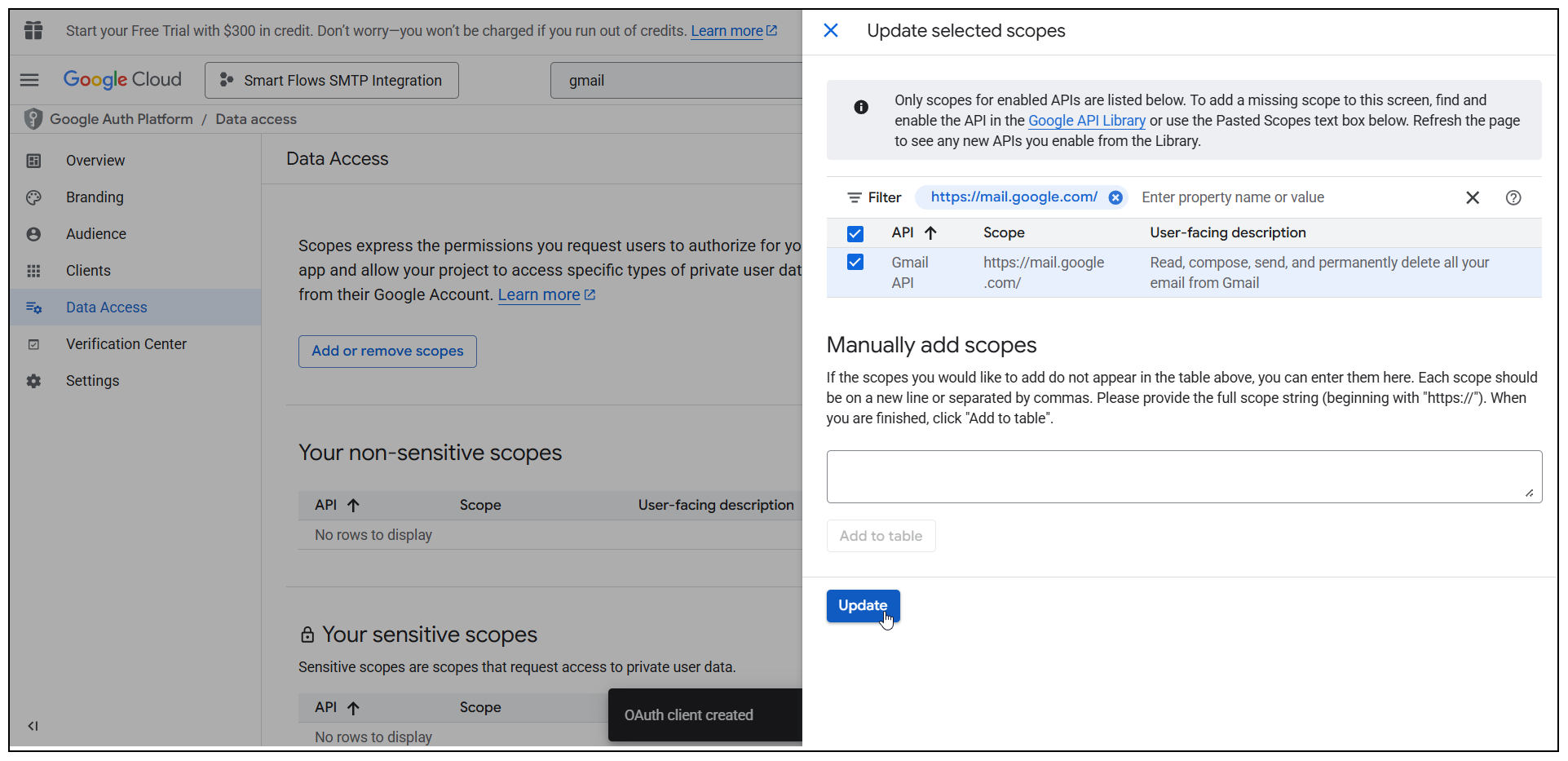Click Learn more in the free trial banner

727,31
